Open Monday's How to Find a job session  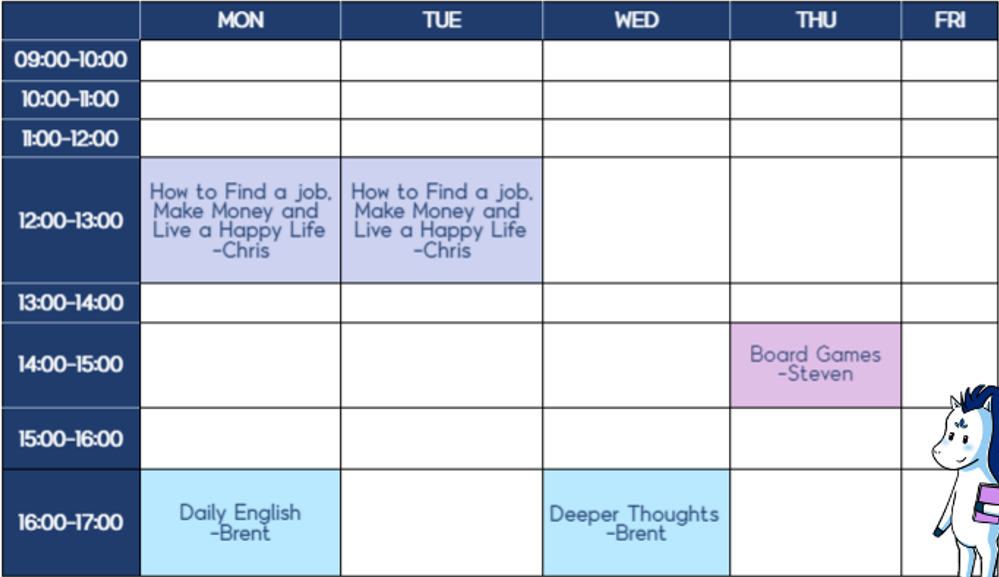(x=240, y=220)
